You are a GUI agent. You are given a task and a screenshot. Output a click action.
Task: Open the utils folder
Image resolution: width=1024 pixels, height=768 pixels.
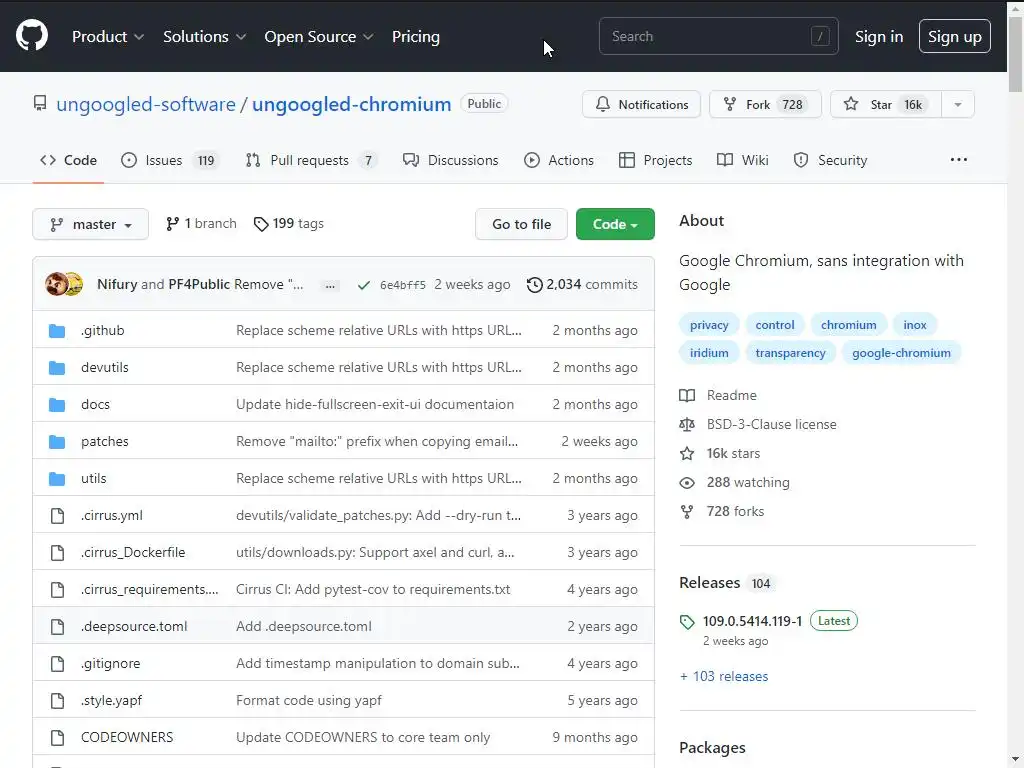click(x=93, y=478)
